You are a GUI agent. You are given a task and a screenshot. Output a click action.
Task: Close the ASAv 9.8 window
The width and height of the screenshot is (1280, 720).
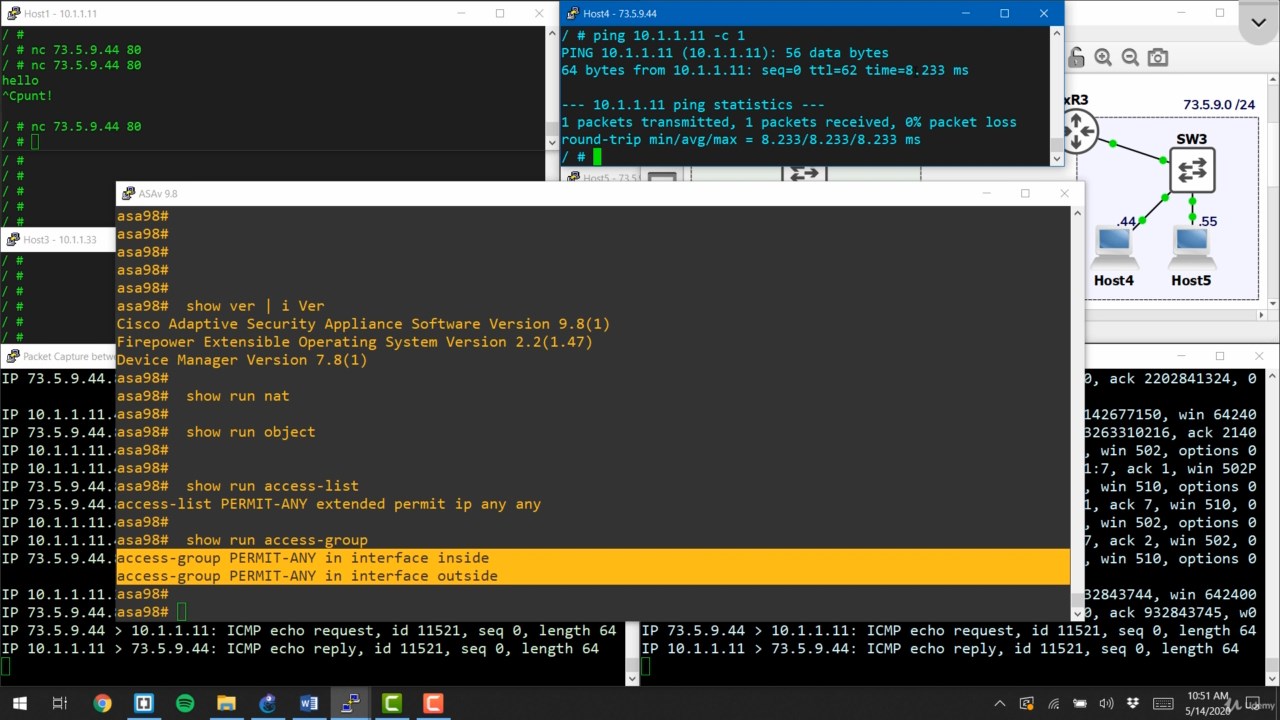pyautogui.click(x=1065, y=193)
